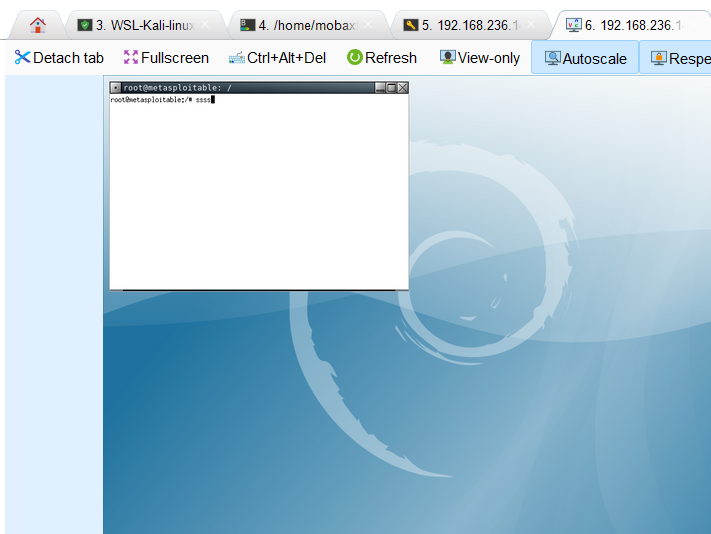This screenshot has width=711, height=534.
Task: Close the root@metasploitable terminal window
Action: pos(403,87)
